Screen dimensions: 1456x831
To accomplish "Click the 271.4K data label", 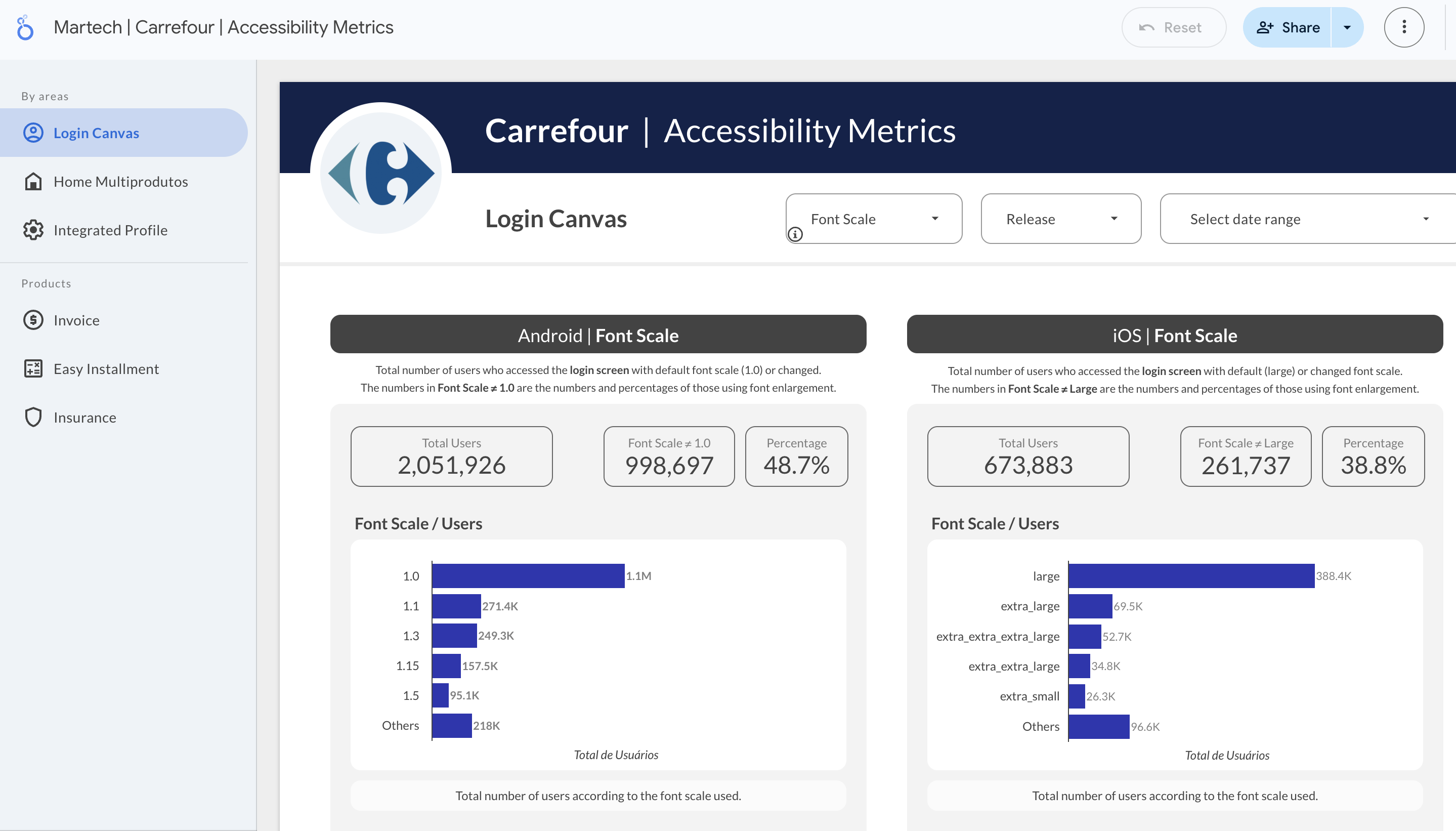I will (x=500, y=606).
